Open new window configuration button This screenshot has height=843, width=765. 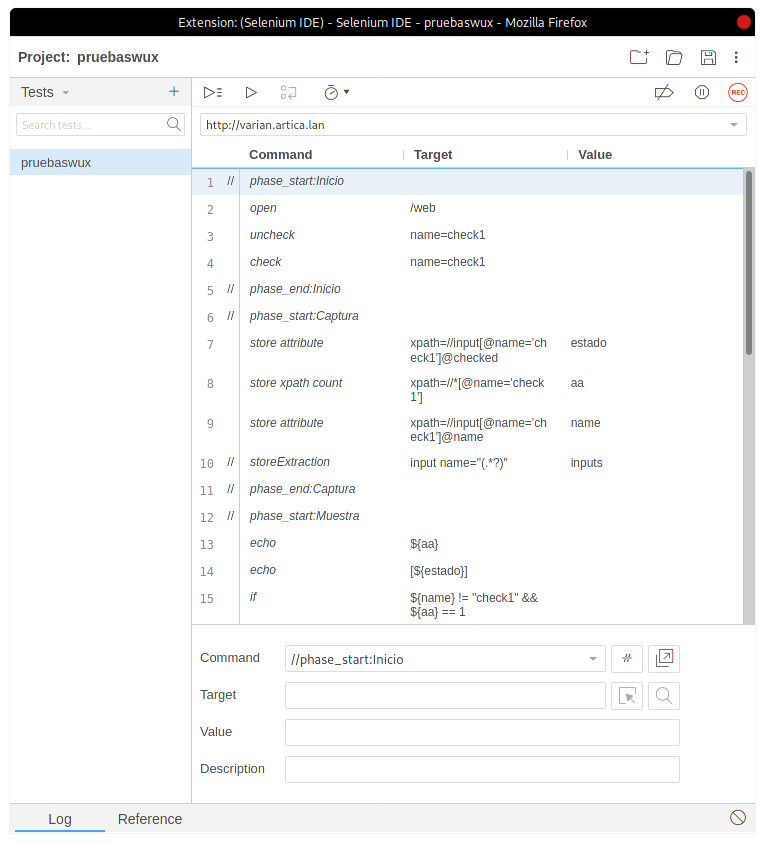click(x=664, y=658)
